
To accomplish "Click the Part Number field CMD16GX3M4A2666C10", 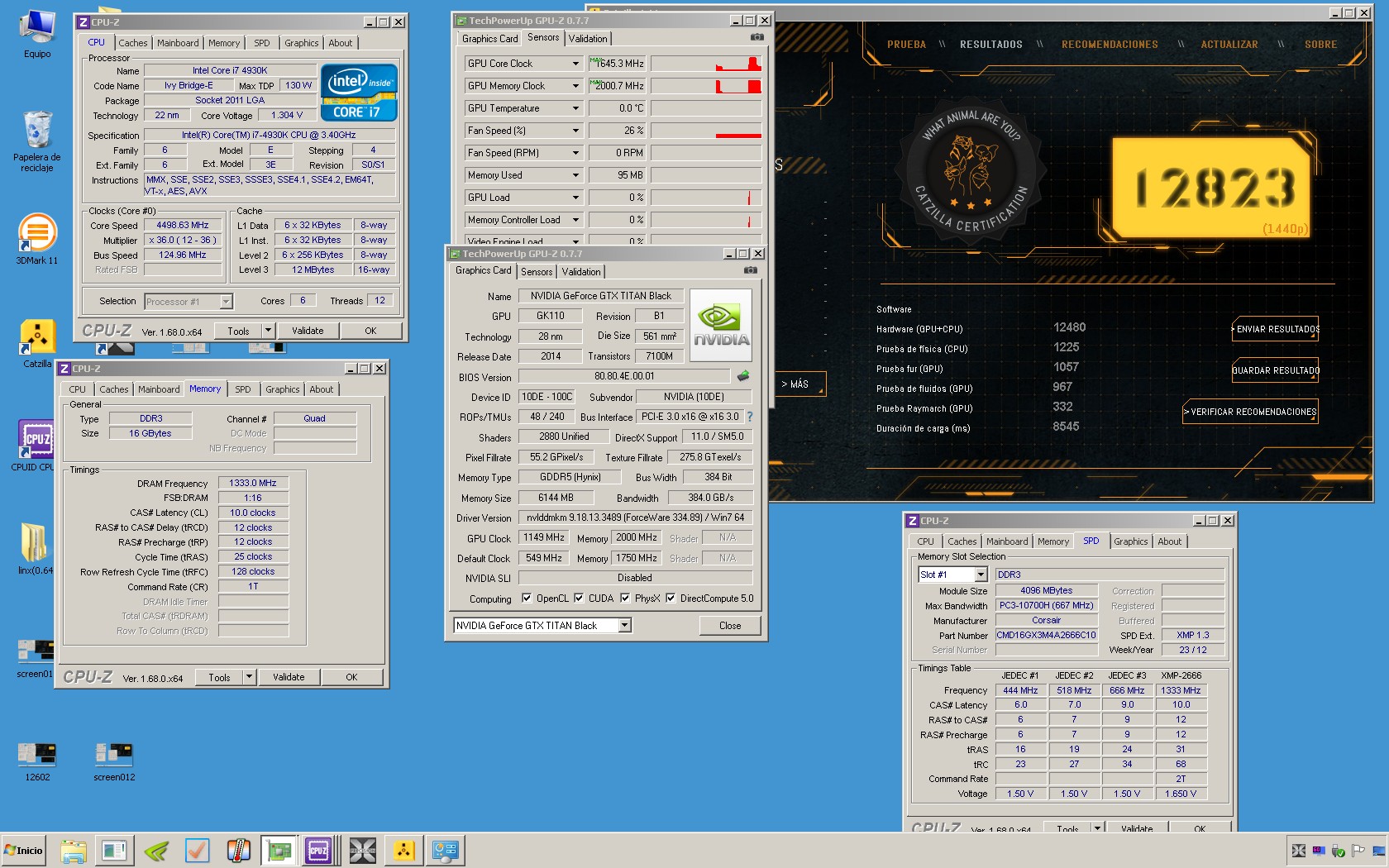I will 1046,636.
